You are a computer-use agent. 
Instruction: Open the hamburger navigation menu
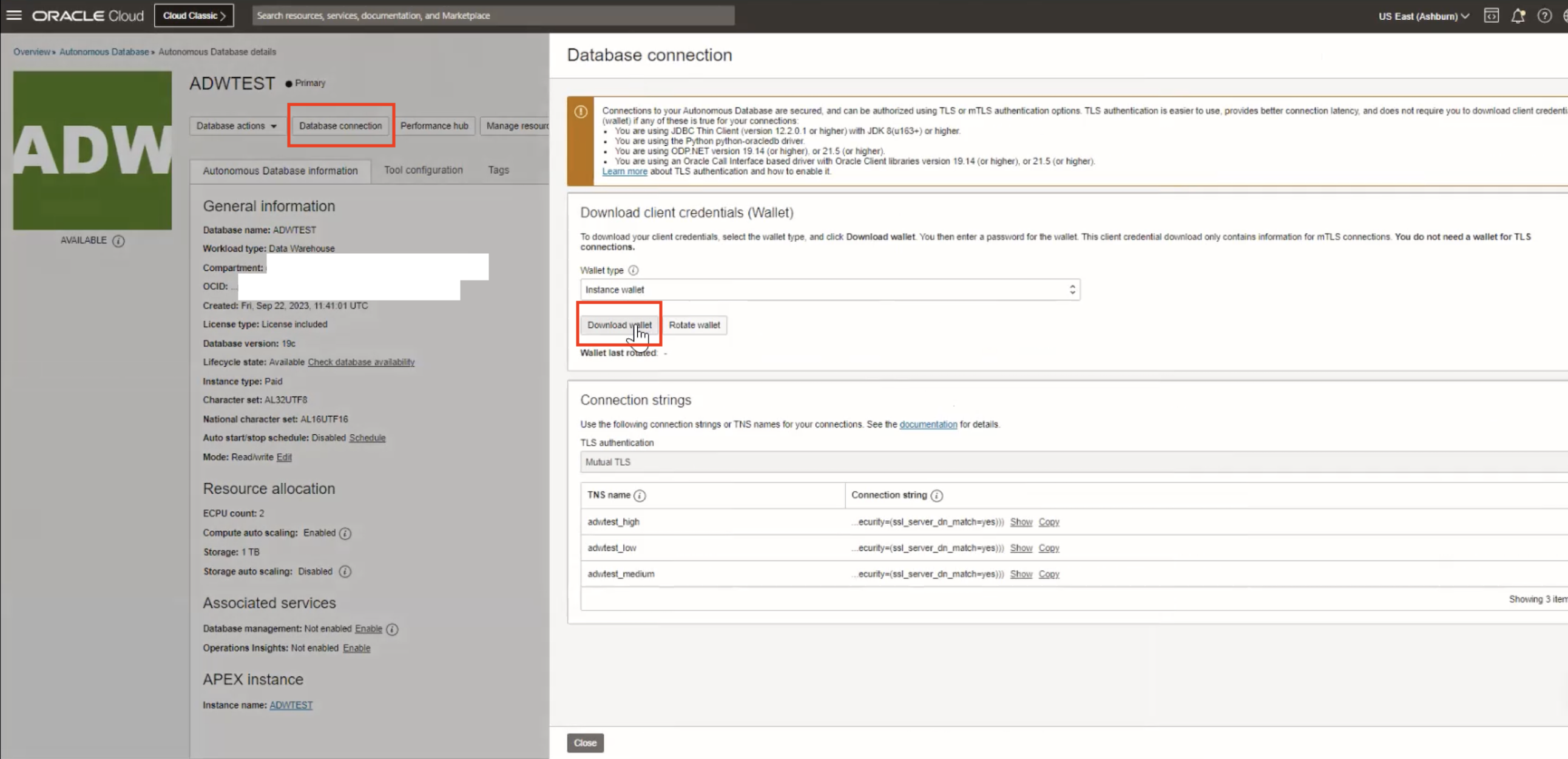pos(13,15)
